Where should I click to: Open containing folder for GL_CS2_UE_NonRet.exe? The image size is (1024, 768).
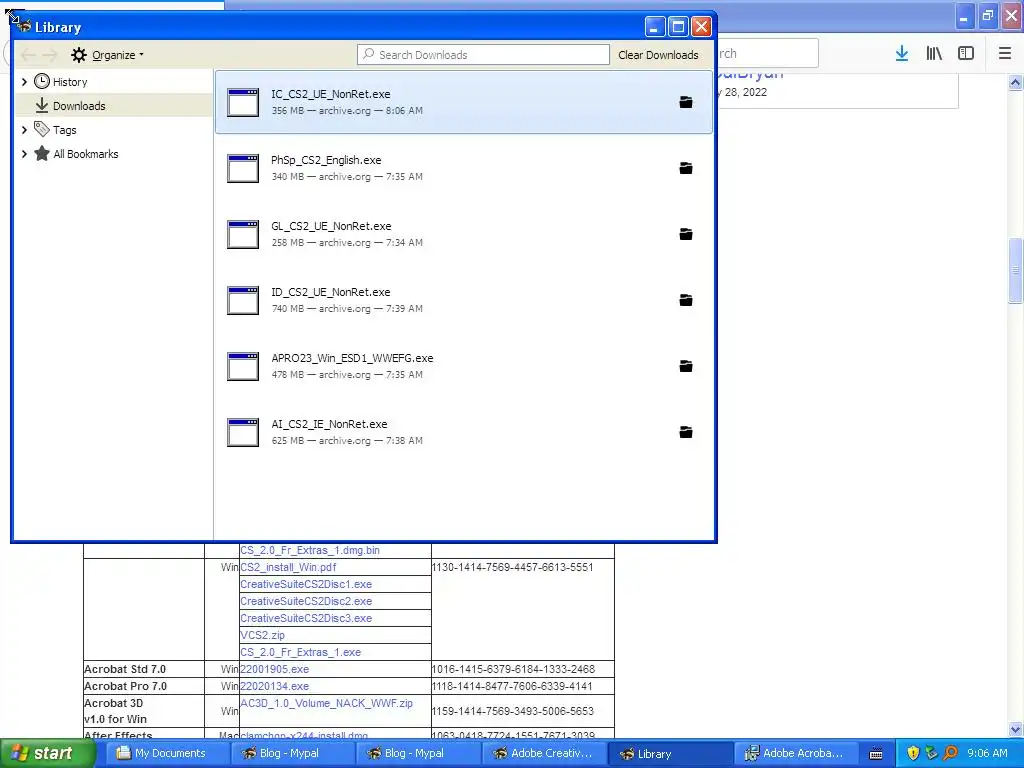pos(686,234)
